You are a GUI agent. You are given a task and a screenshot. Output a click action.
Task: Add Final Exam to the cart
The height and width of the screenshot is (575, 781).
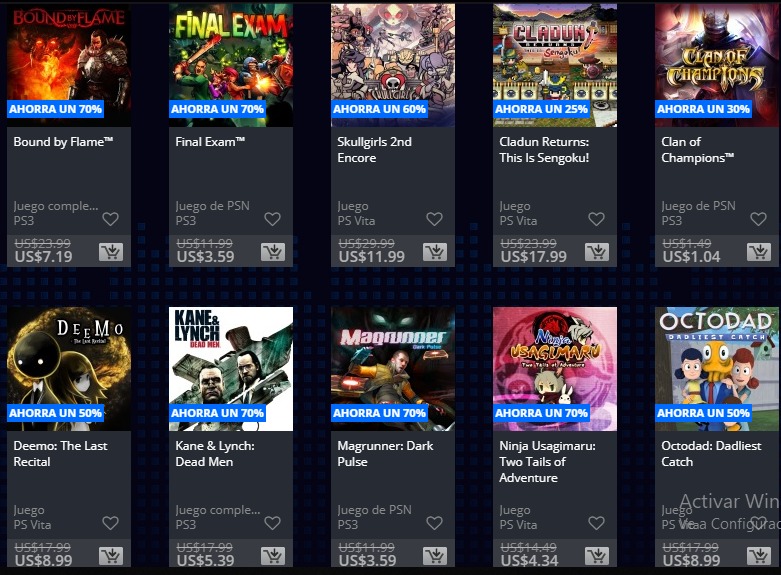273,252
